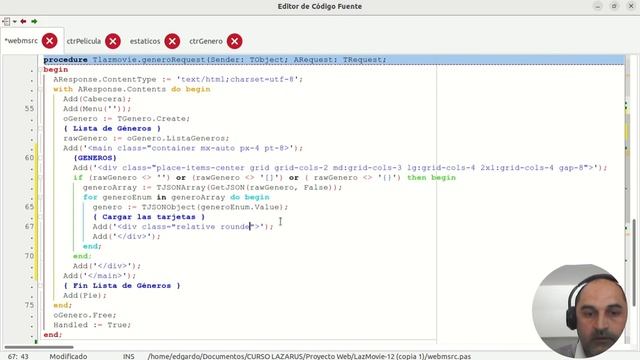Click line number 55 in gutter
640x360 pixels.
click(x=29, y=109)
